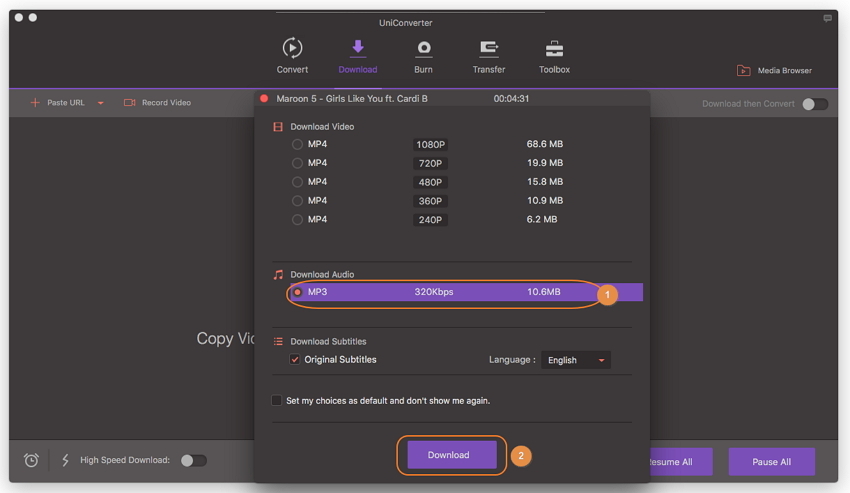Image resolution: width=850 pixels, height=493 pixels.
Task: Open the Toolbox section
Action: pyautogui.click(x=554, y=55)
